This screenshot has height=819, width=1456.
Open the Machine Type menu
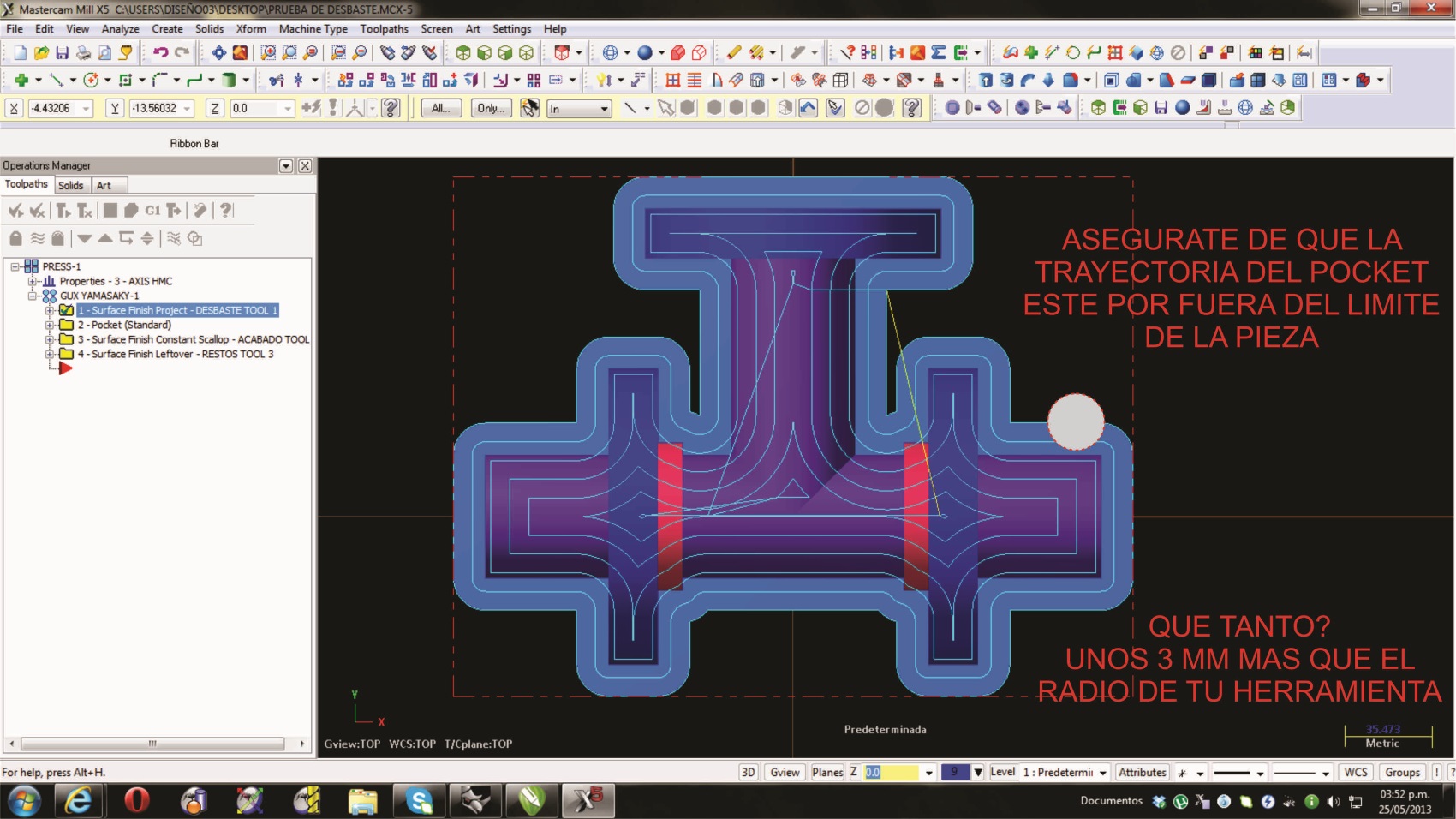[313, 28]
